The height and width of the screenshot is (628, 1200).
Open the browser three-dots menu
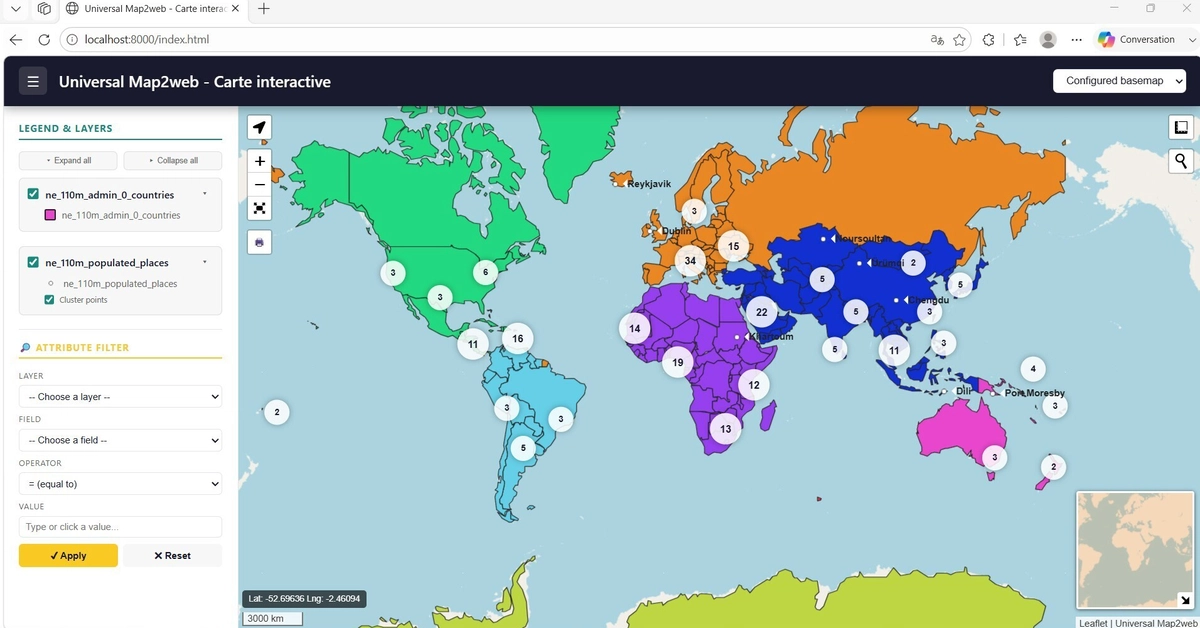[x=1076, y=40]
